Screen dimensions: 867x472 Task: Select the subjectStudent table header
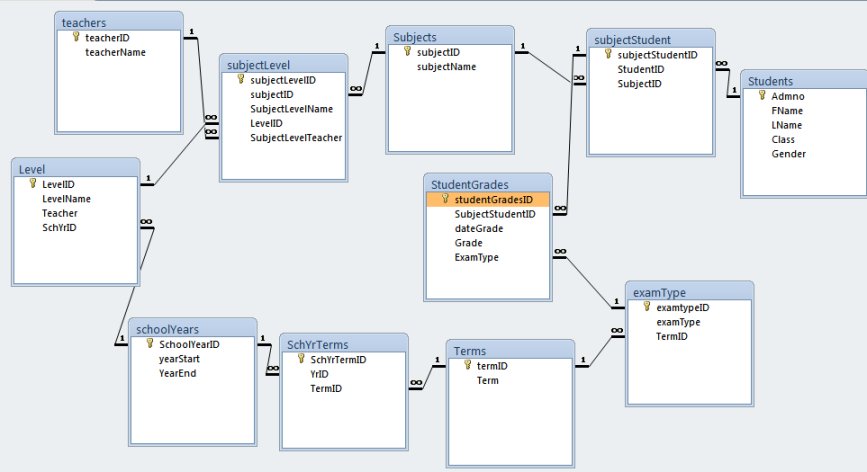651,39
